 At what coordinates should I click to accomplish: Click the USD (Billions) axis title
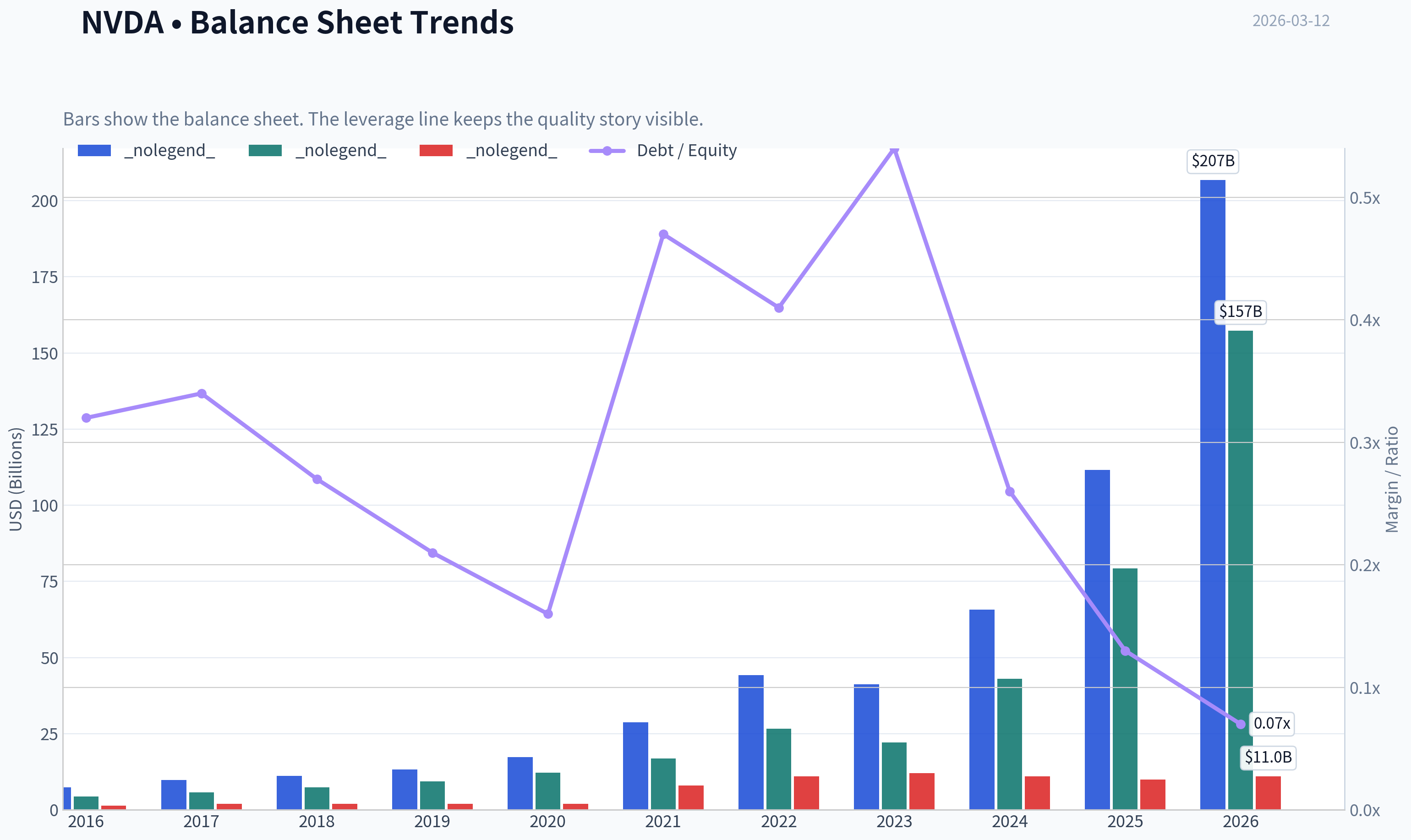coord(16,479)
